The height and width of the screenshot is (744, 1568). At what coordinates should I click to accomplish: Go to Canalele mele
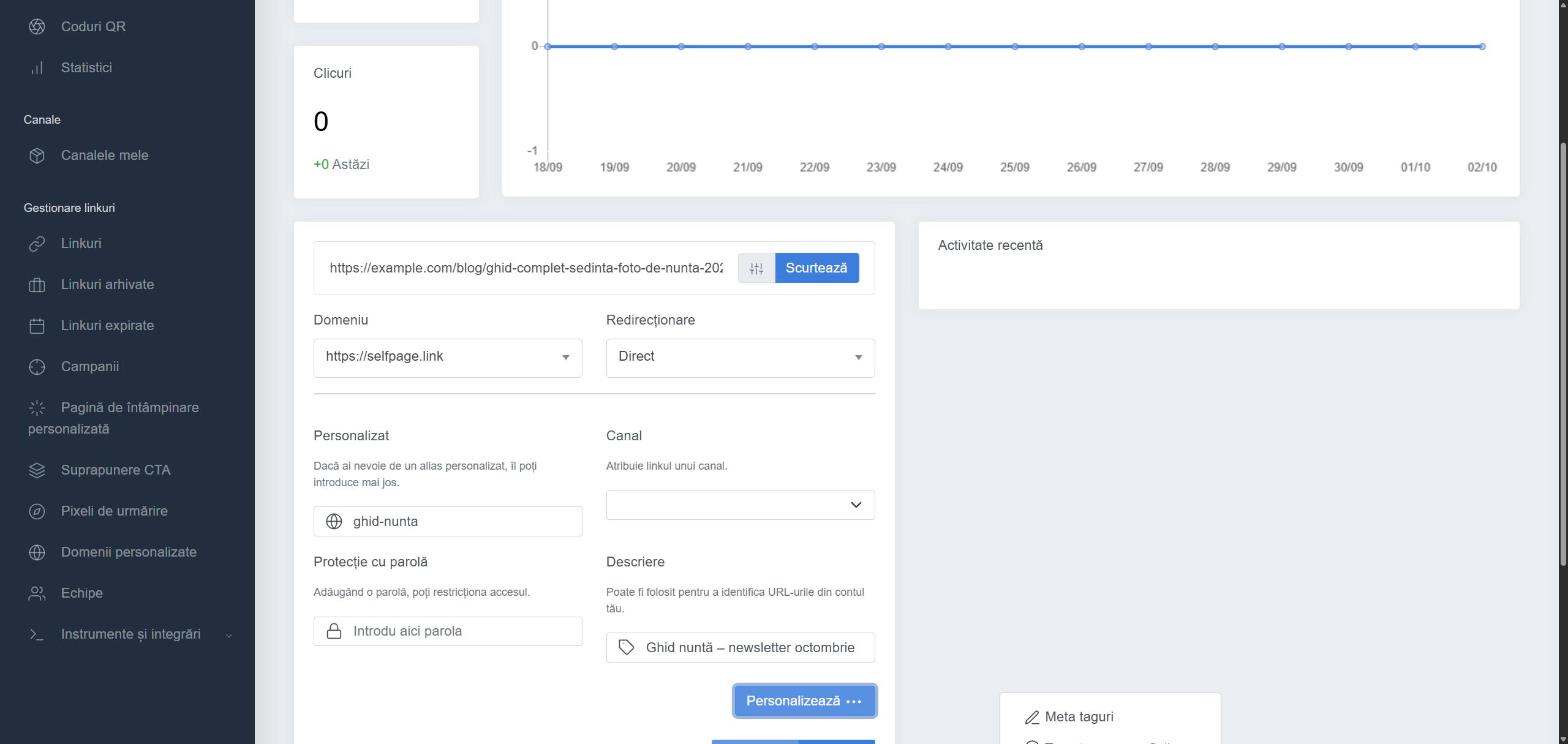104,156
